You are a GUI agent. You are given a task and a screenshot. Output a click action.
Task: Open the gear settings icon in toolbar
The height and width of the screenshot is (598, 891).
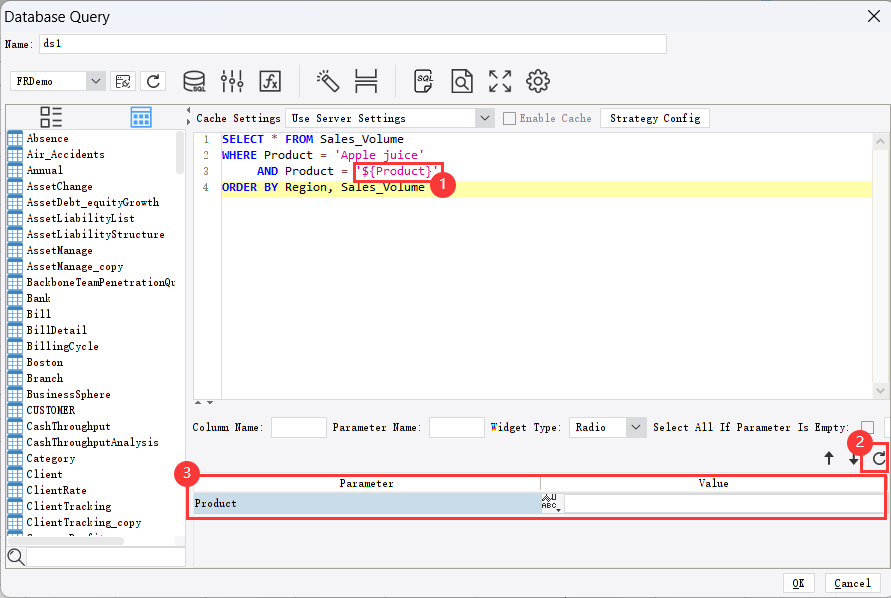(538, 81)
